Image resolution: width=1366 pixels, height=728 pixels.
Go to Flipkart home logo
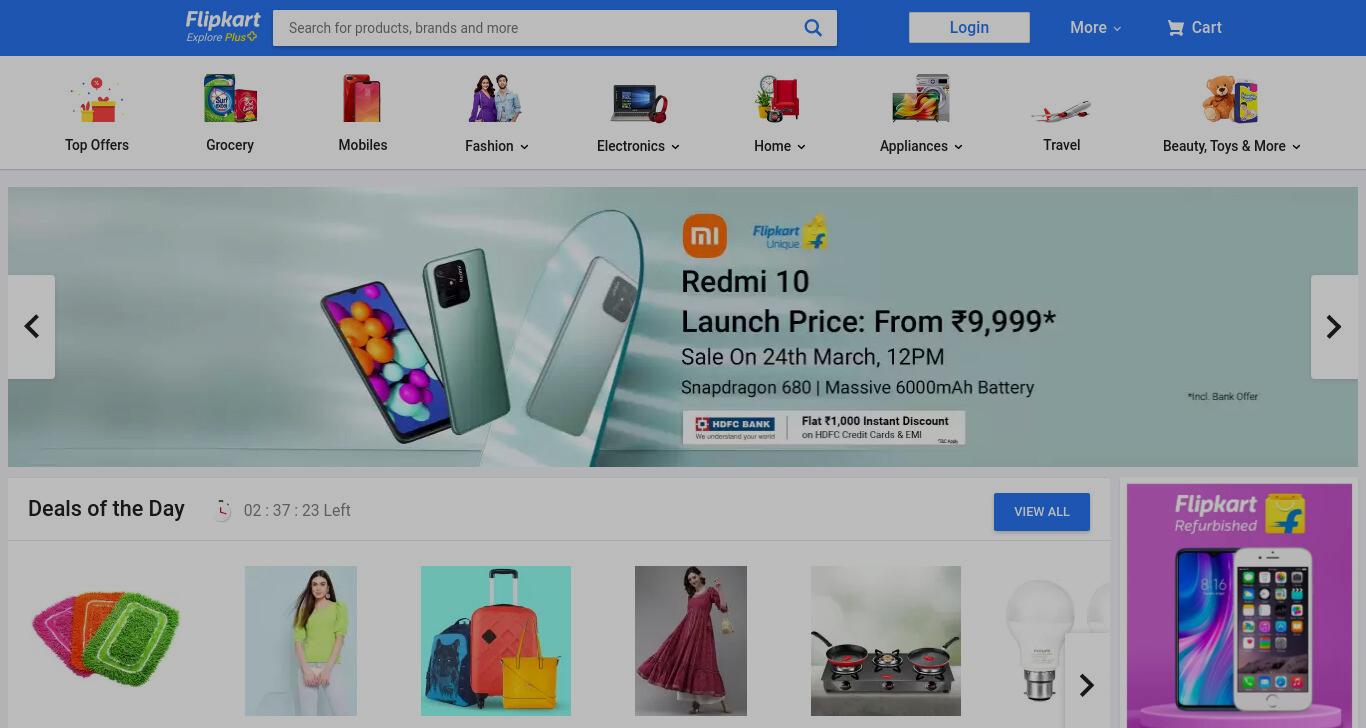point(223,27)
